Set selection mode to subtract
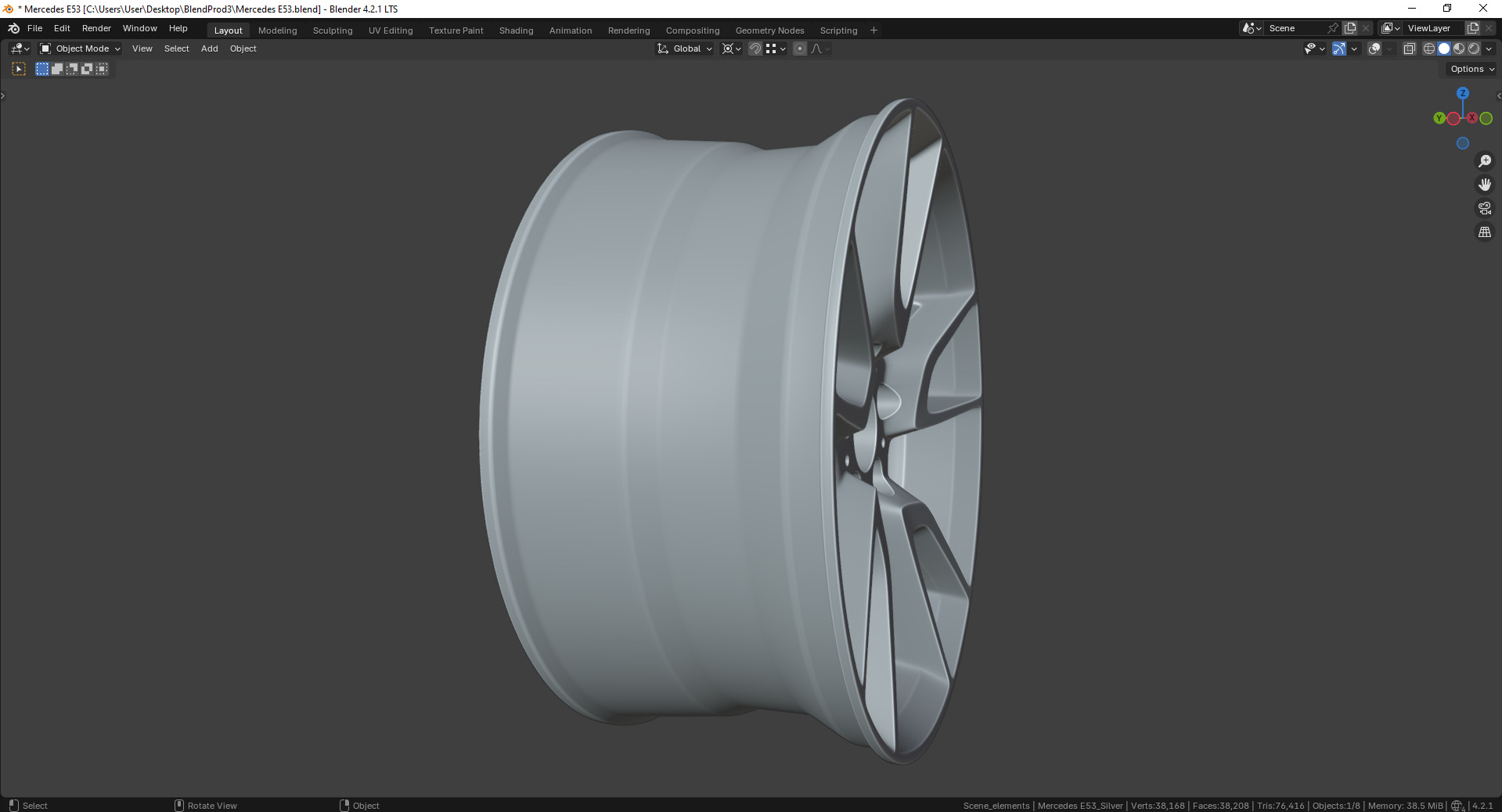1502x812 pixels. (72, 69)
